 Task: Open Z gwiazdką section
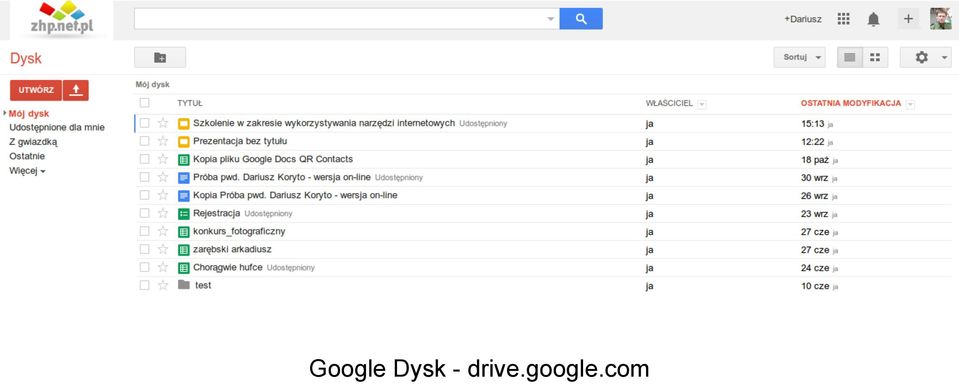pos(34,142)
